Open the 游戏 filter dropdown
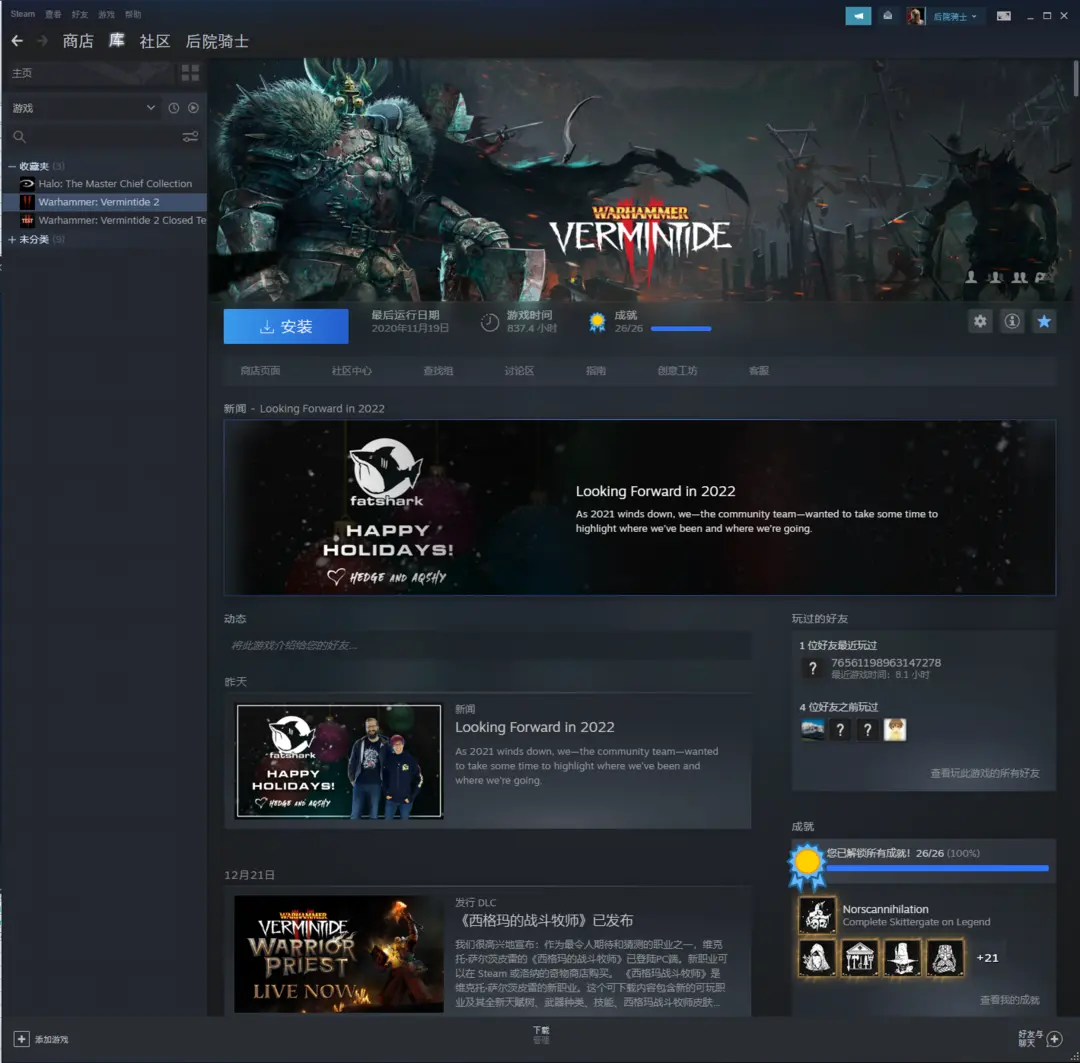The width and height of the screenshot is (1080, 1063). [83, 108]
